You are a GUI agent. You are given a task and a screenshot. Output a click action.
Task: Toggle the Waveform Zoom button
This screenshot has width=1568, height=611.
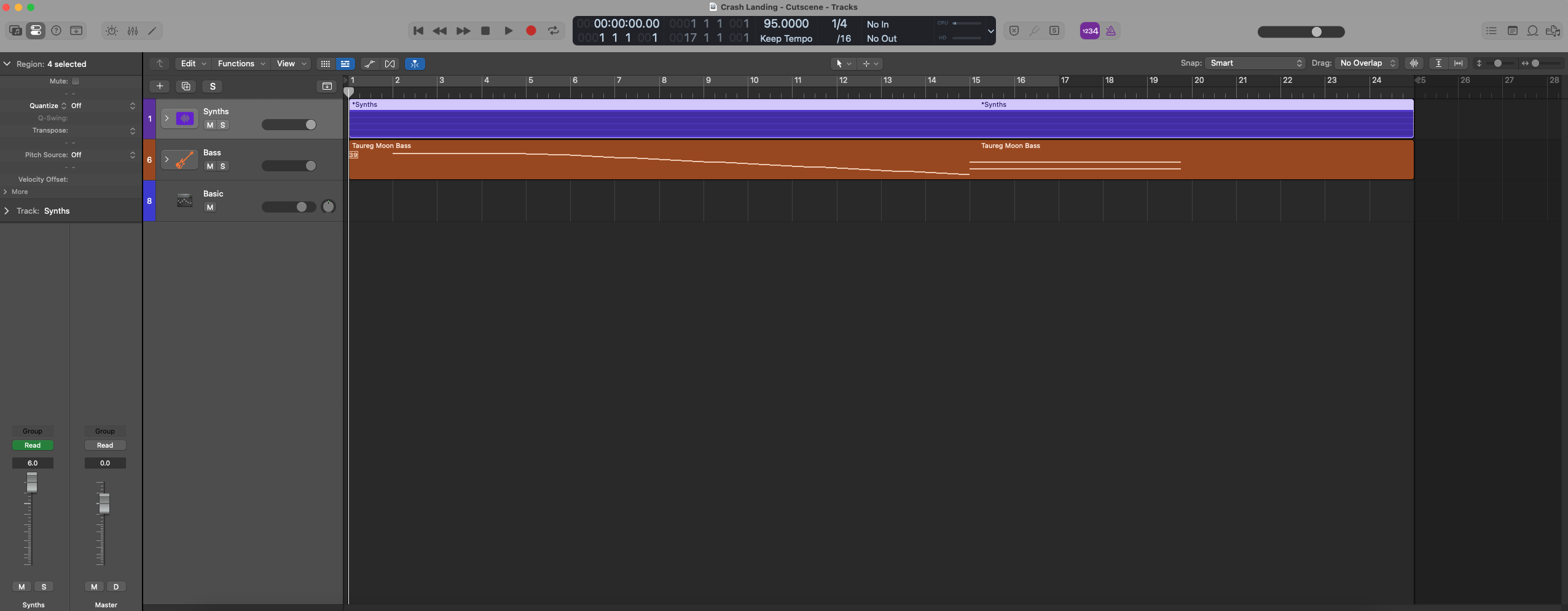pyautogui.click(x=1414, y=63)
